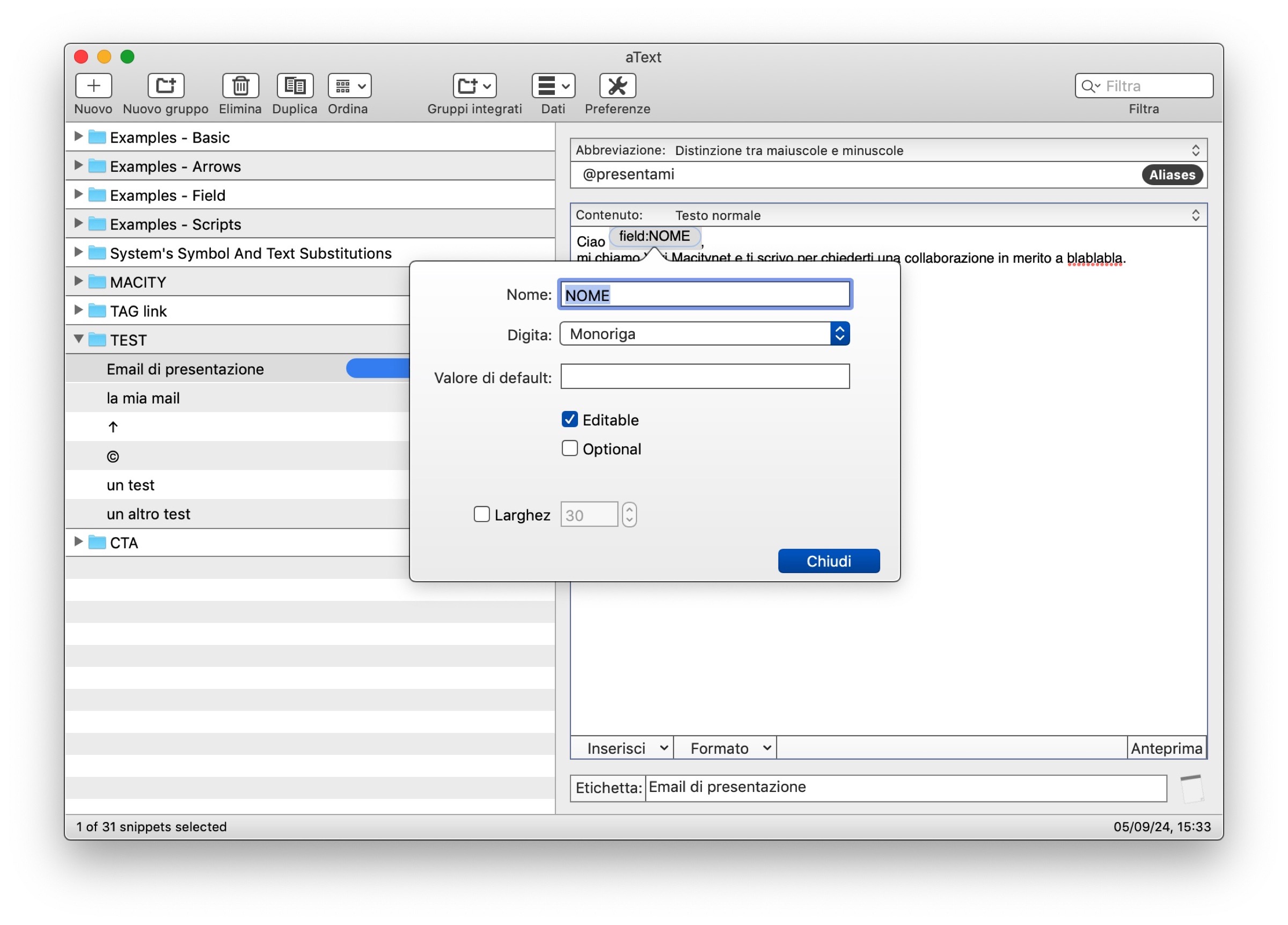The height and width of the screenshot is (925, 1288).
Task: Click the Elimina trash icon
Action: 240,86
